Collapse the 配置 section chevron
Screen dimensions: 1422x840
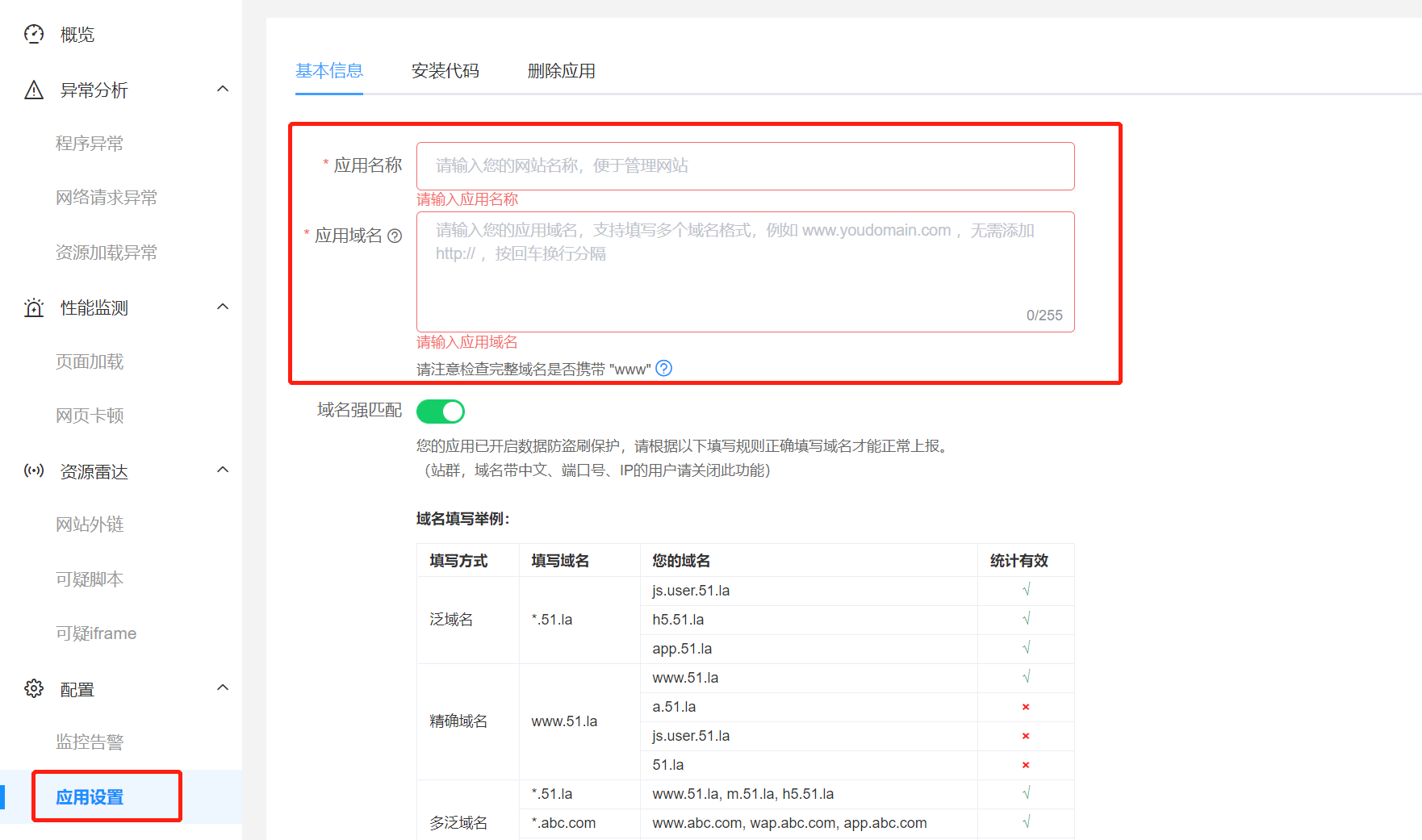224,687
